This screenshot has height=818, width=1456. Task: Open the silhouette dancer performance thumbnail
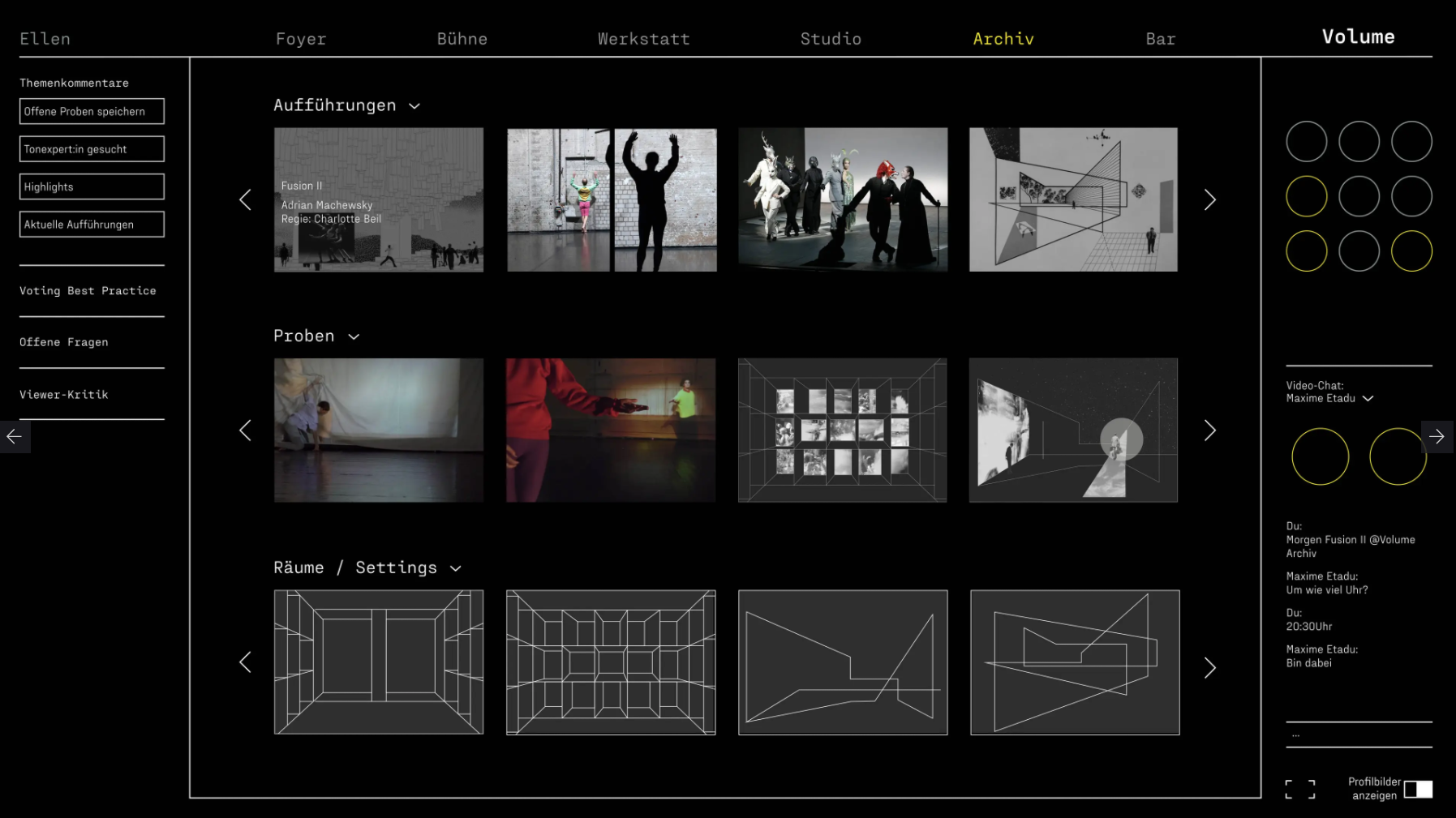click(x=612, y=199)
